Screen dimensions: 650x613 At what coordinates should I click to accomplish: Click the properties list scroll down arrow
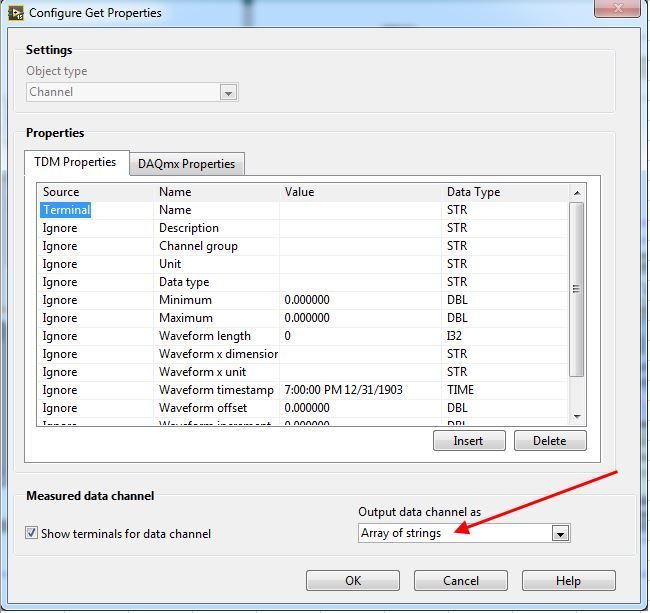click(577, 417)
